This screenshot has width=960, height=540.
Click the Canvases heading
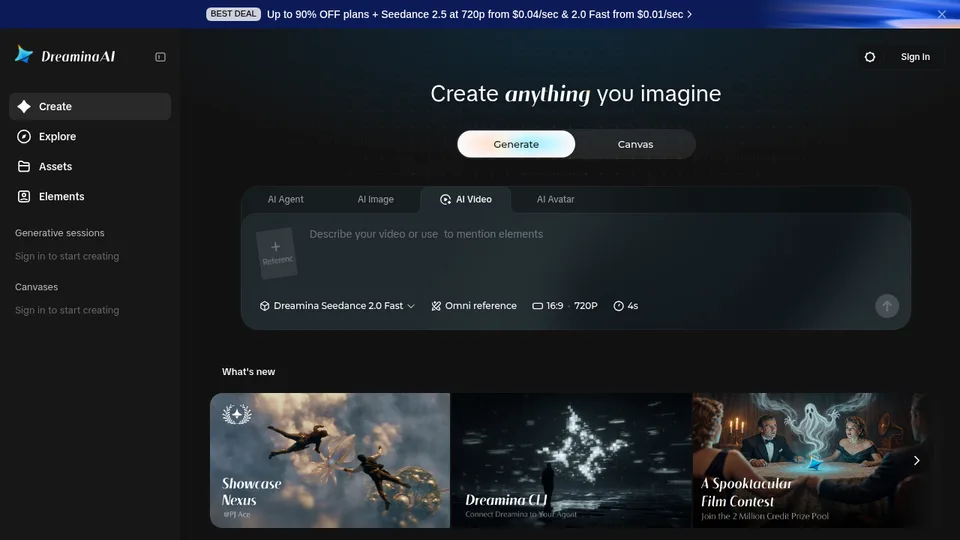(x=37, y=287)
